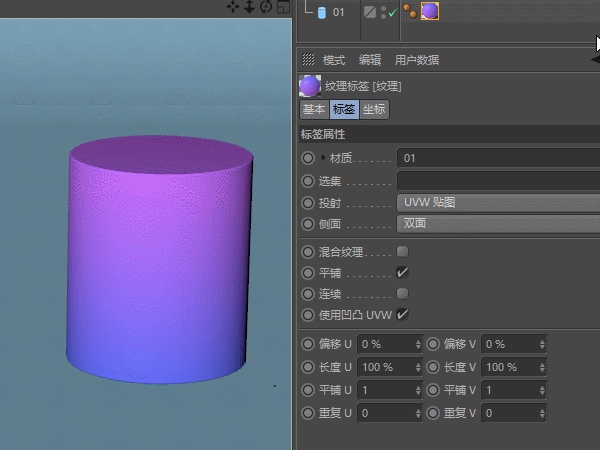Enable the 混合纹理 checkbox
Screen dimensions: 600x450
pos(403,251)
